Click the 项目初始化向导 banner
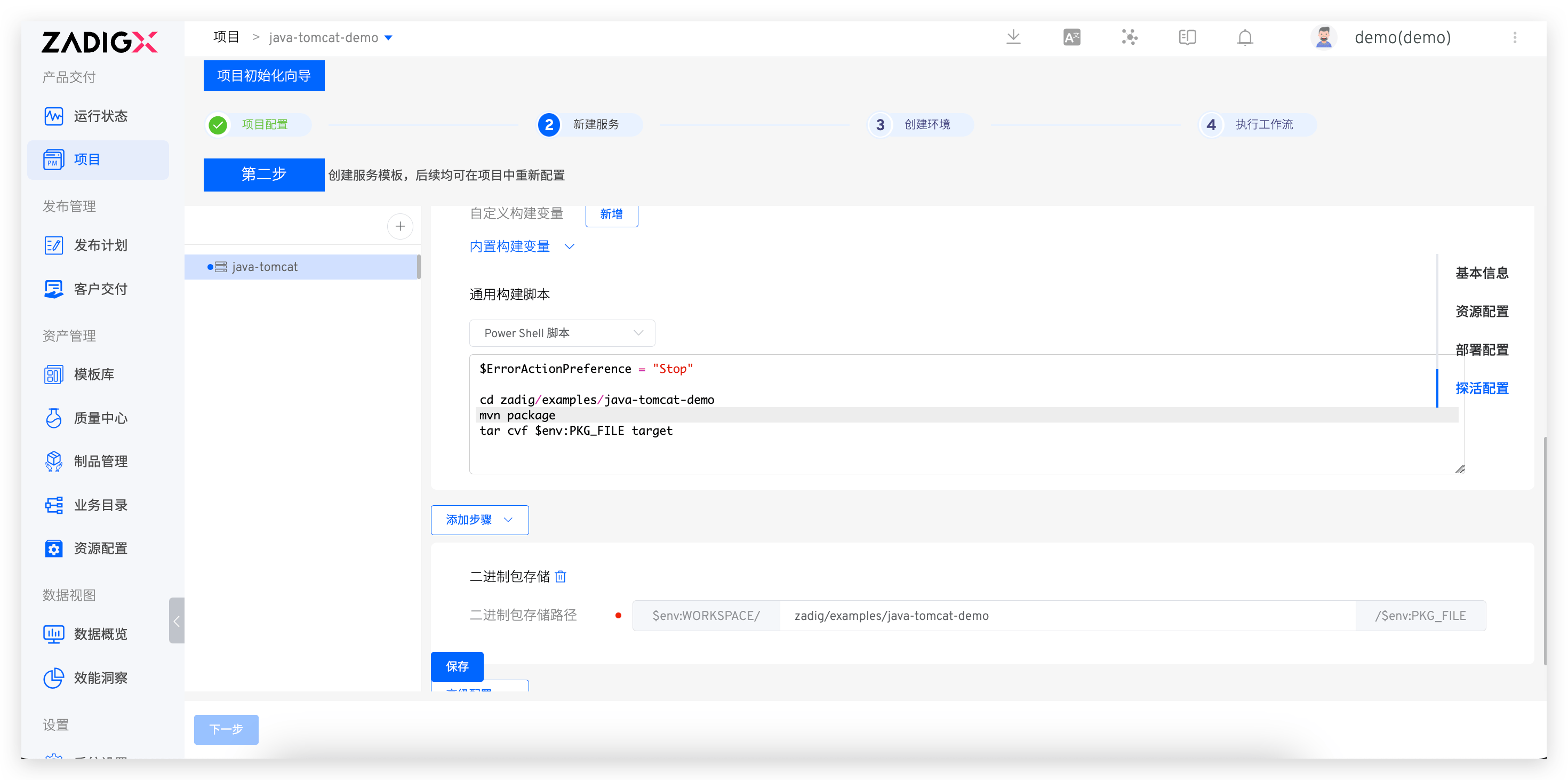The width and height of the screenshot is (1568, 780). click(264, 76)
